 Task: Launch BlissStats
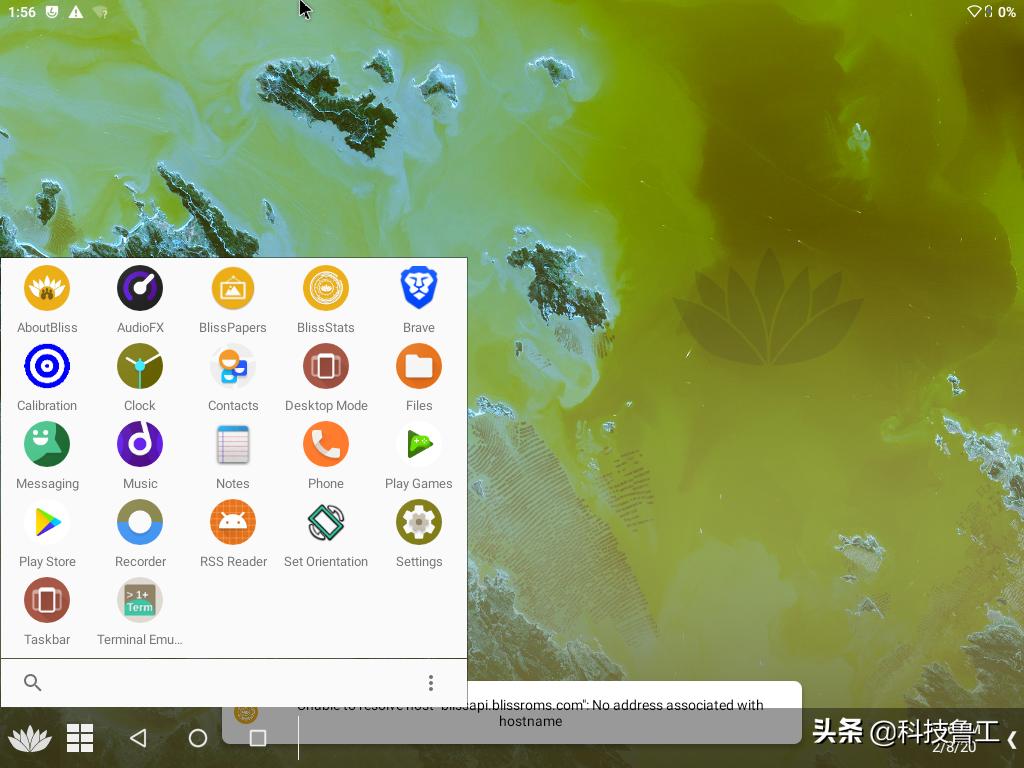point(326,287)
